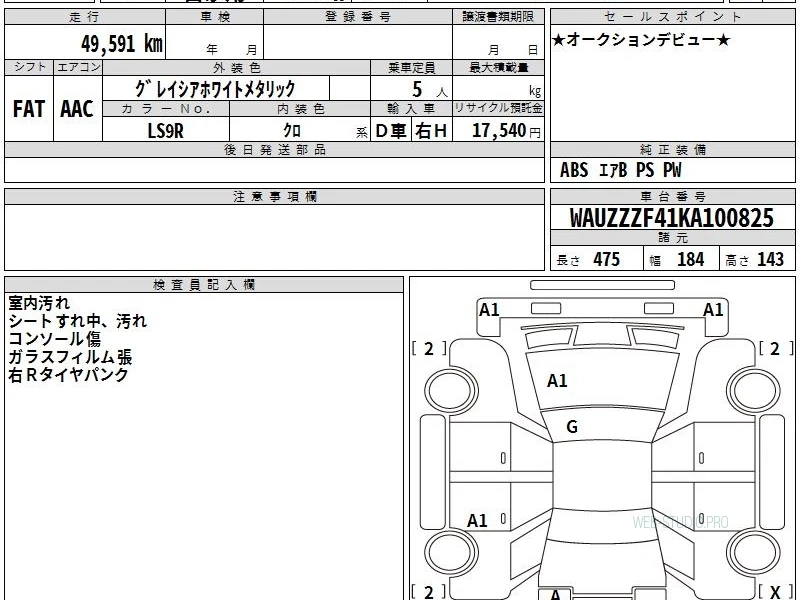Viewport: 800px width, 600px height.
Task: Click the 登録番号 header cell
Action: pyautogui.click(x=358, y=17)
